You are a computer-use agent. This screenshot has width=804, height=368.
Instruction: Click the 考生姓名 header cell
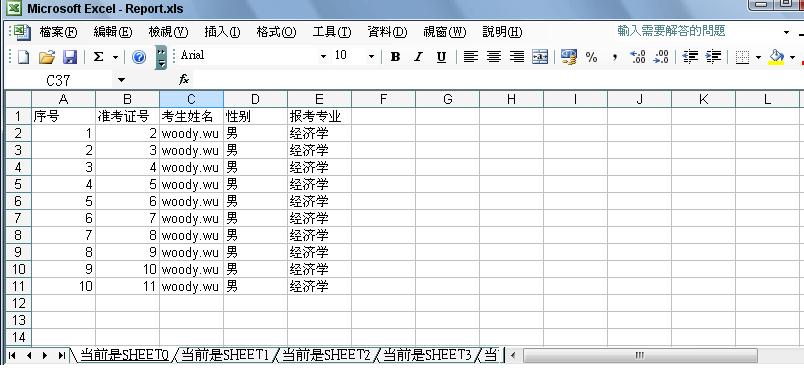tap(191, 116)
